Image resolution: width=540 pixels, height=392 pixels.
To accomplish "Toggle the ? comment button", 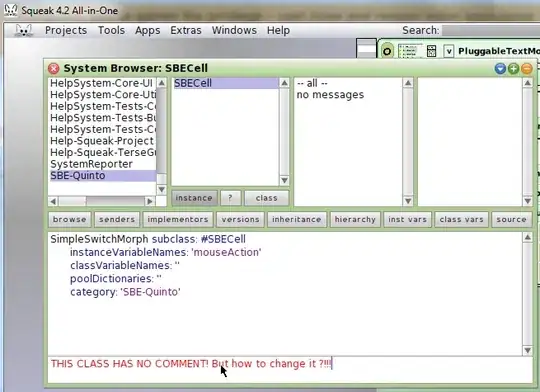I will coord(230,198).
